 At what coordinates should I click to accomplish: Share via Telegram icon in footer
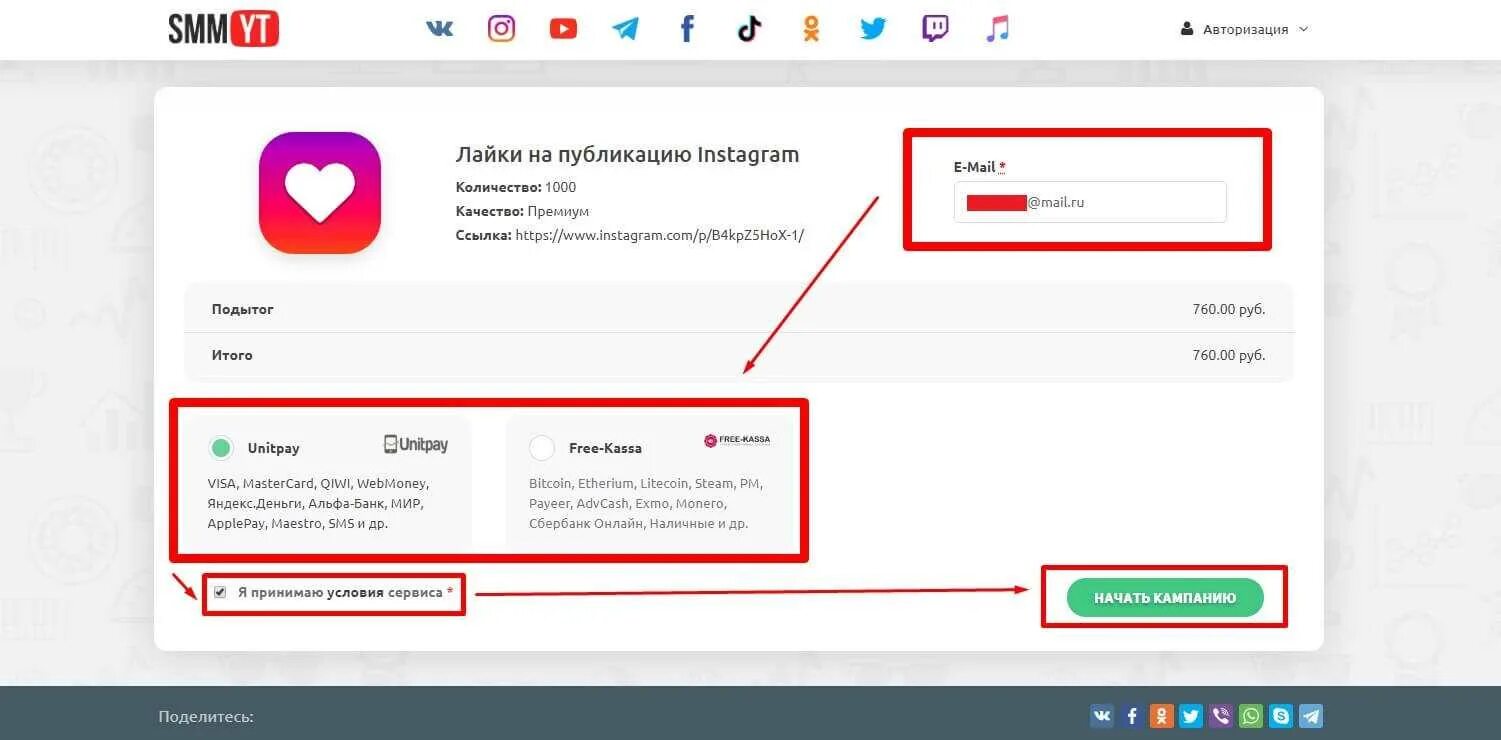pyautogui.click(x=1311, y=716)
